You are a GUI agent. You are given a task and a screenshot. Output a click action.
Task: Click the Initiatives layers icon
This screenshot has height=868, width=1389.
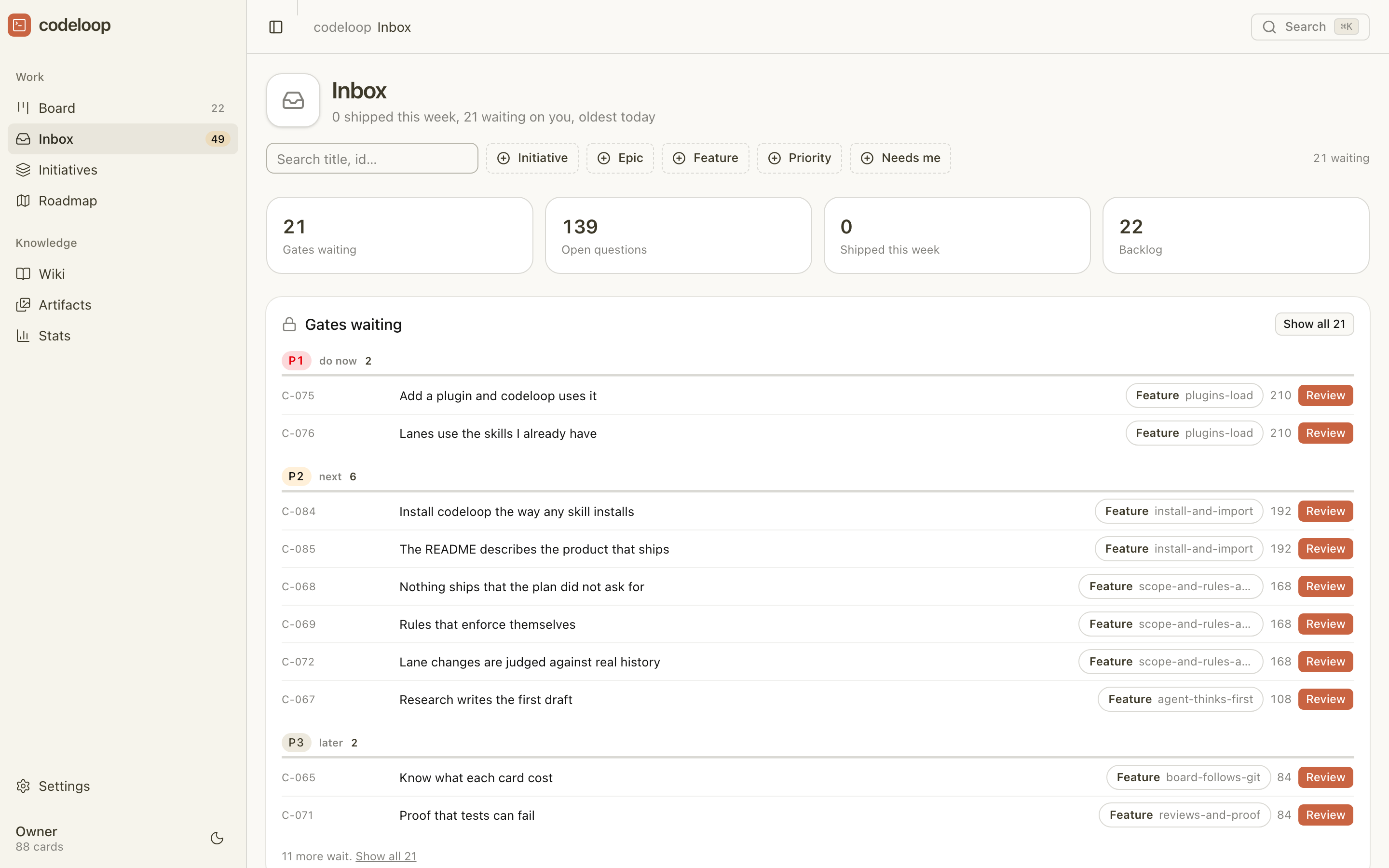tap(23, 170)
